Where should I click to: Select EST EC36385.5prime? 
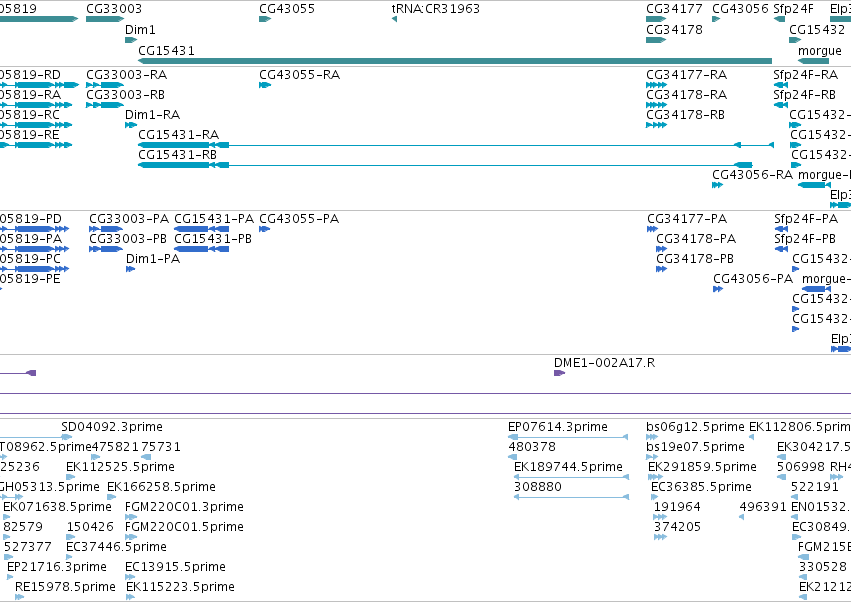coord(701,487)
